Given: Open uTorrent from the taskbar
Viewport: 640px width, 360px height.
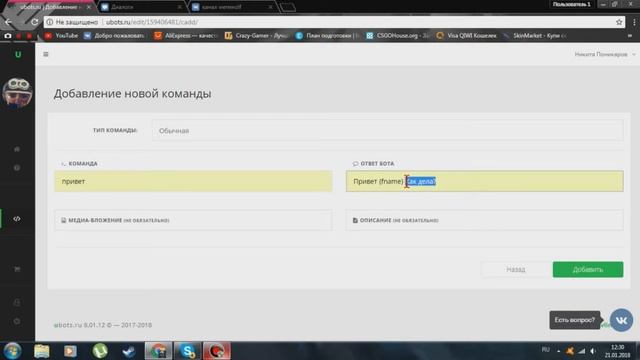Looking at the screenshot, I should point(100,351).
